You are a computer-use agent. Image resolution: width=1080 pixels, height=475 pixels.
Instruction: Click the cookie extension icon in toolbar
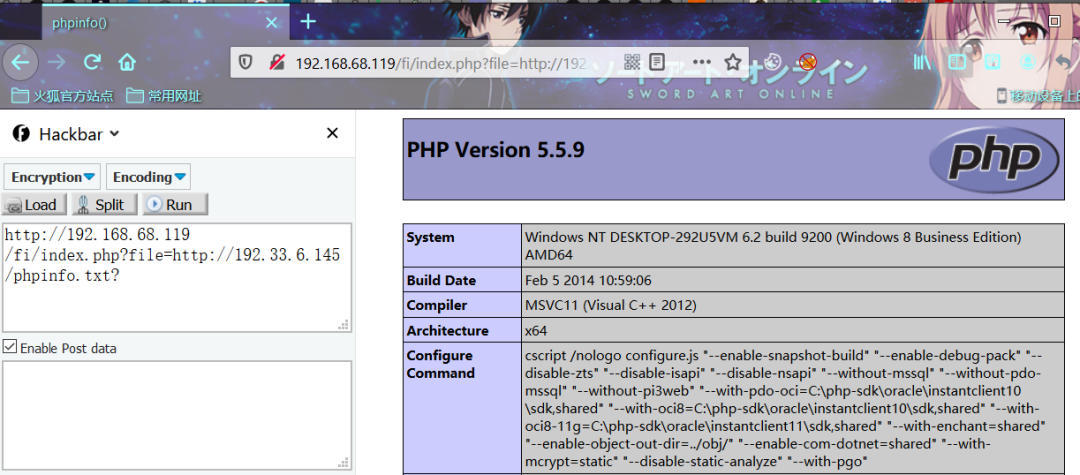coord(774,63)
